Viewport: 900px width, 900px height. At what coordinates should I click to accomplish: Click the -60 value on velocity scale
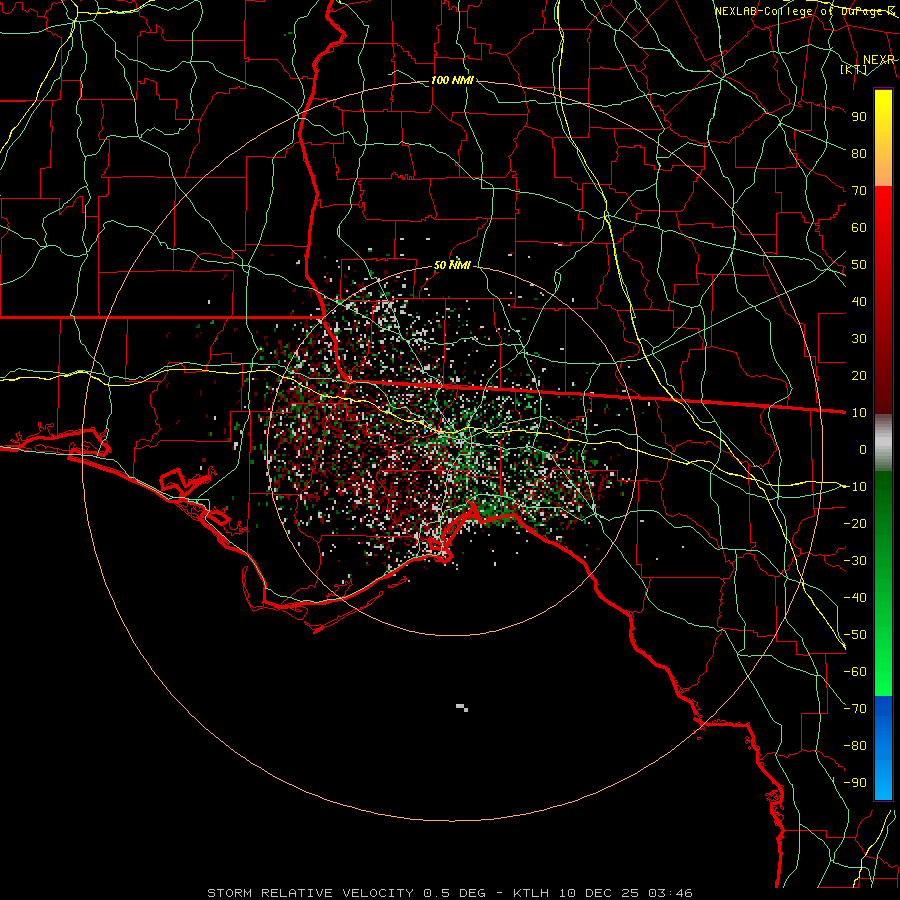pyautogui.click(x=855, y=672)
